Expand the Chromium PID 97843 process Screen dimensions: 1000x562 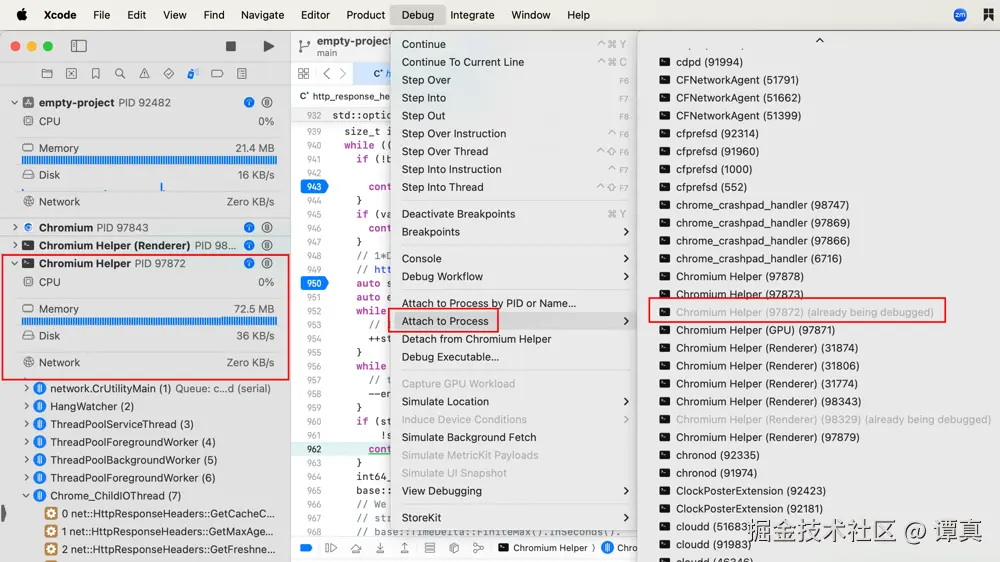[x=15, y=228]
